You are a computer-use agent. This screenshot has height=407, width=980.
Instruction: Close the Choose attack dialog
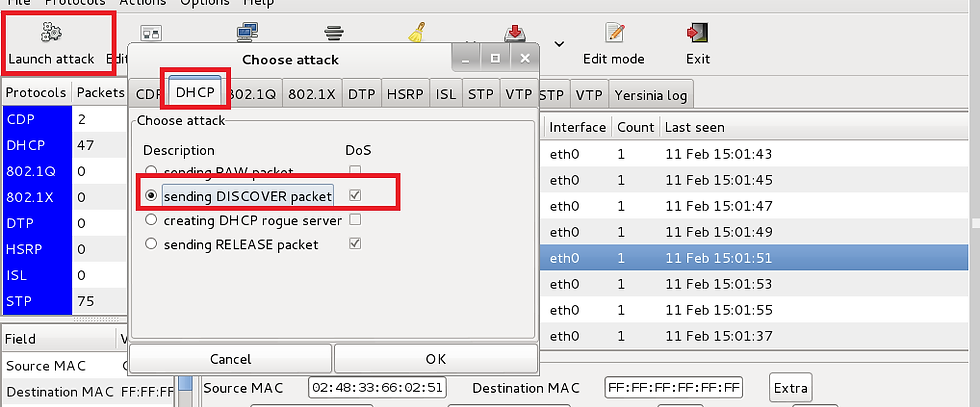coord(524,59)
